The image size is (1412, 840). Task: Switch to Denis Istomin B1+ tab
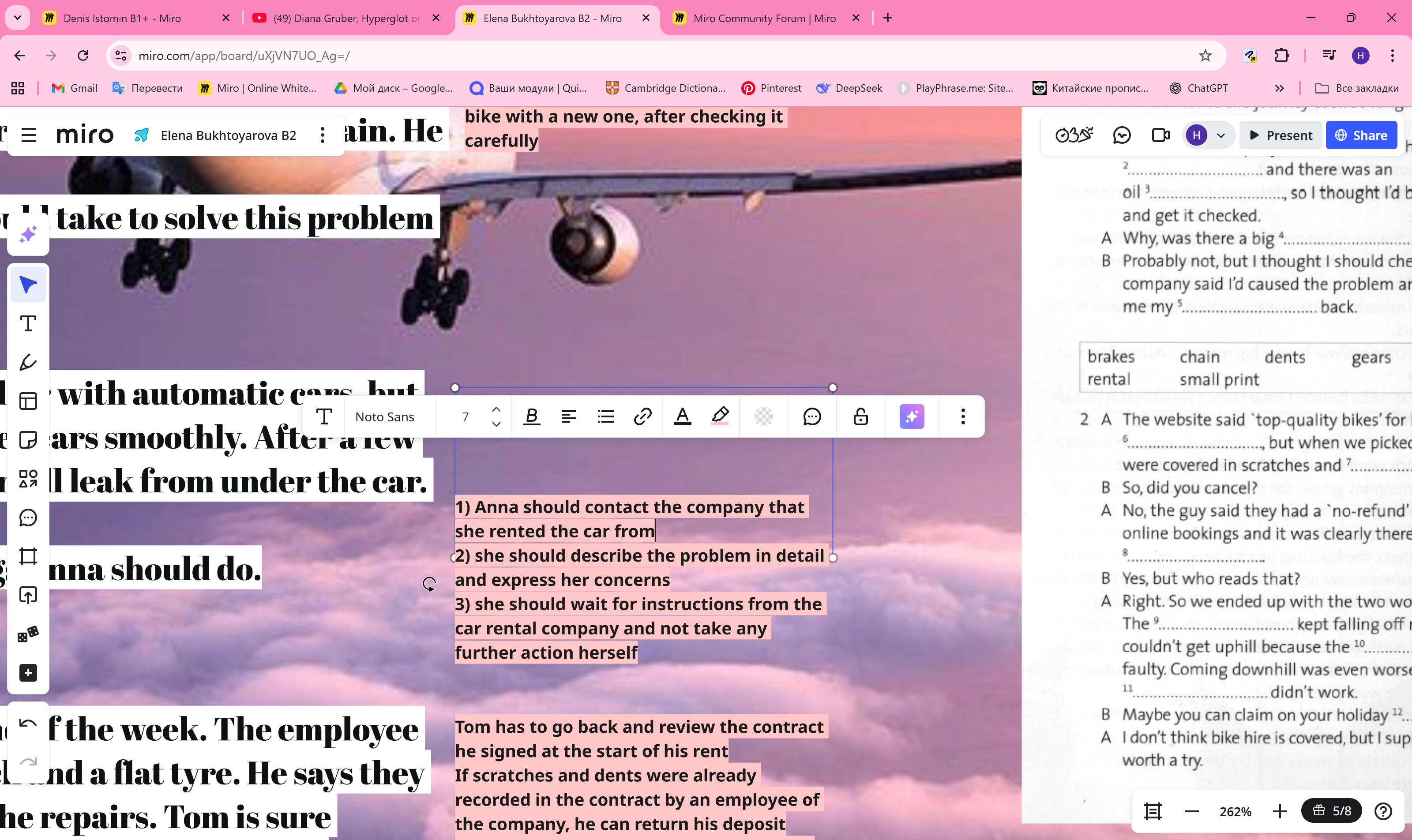[122, 18]
